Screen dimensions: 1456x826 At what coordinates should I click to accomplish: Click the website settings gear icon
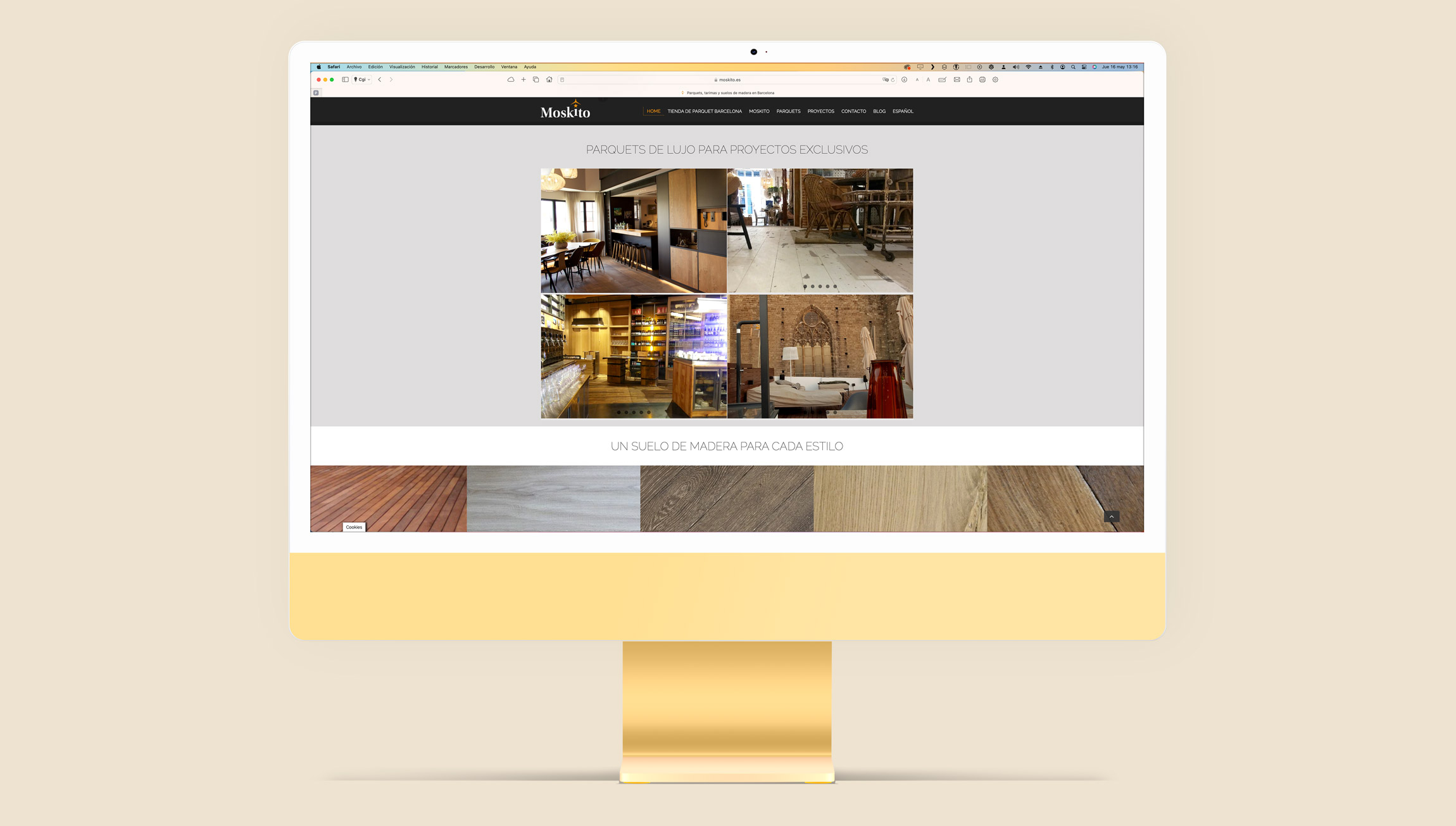(x=995, y=79)
